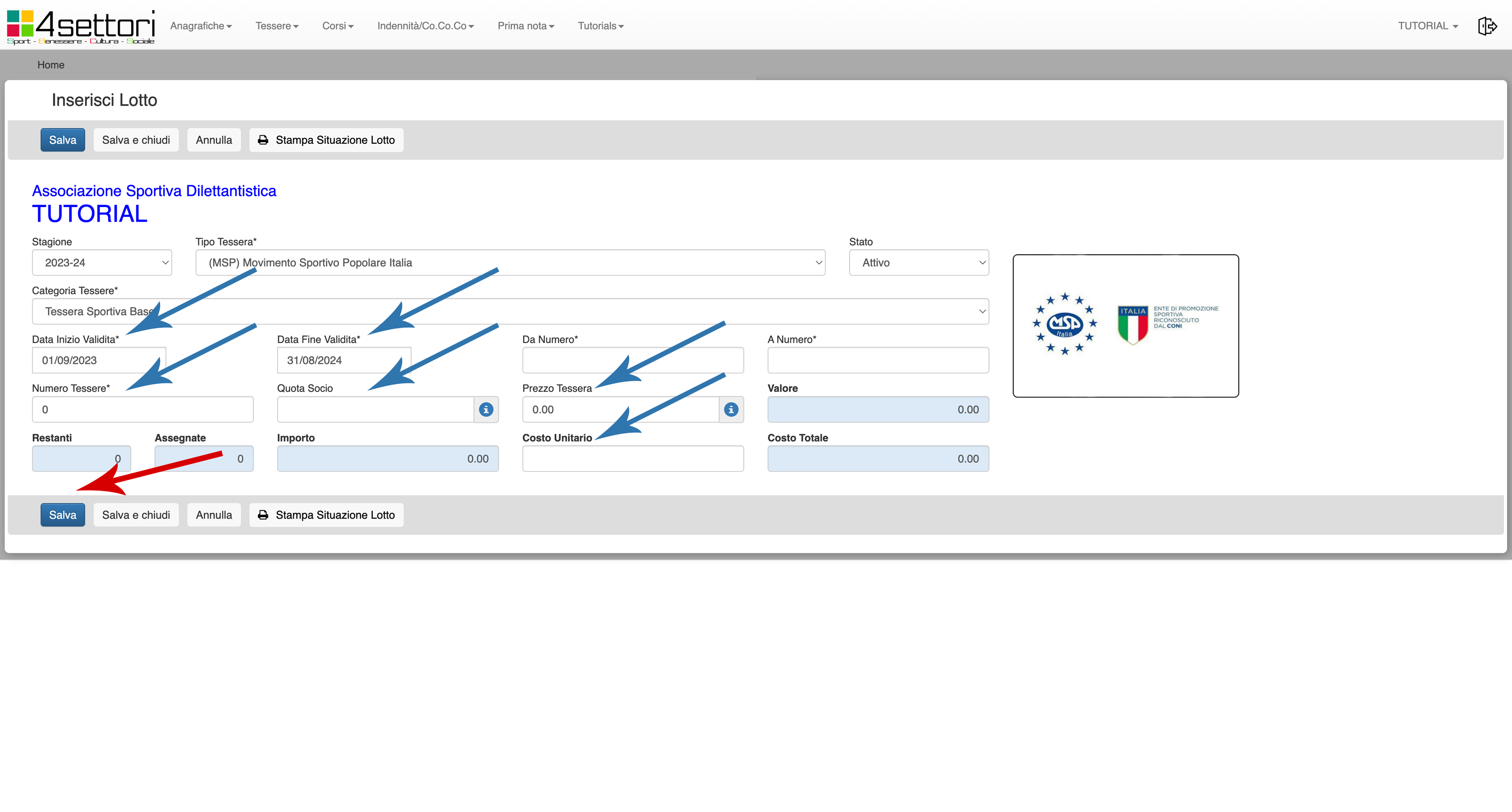The height and width of the screenshot is (812, 1512).
Task: Click the MSP Italia card image
Action: (1125, 326)
